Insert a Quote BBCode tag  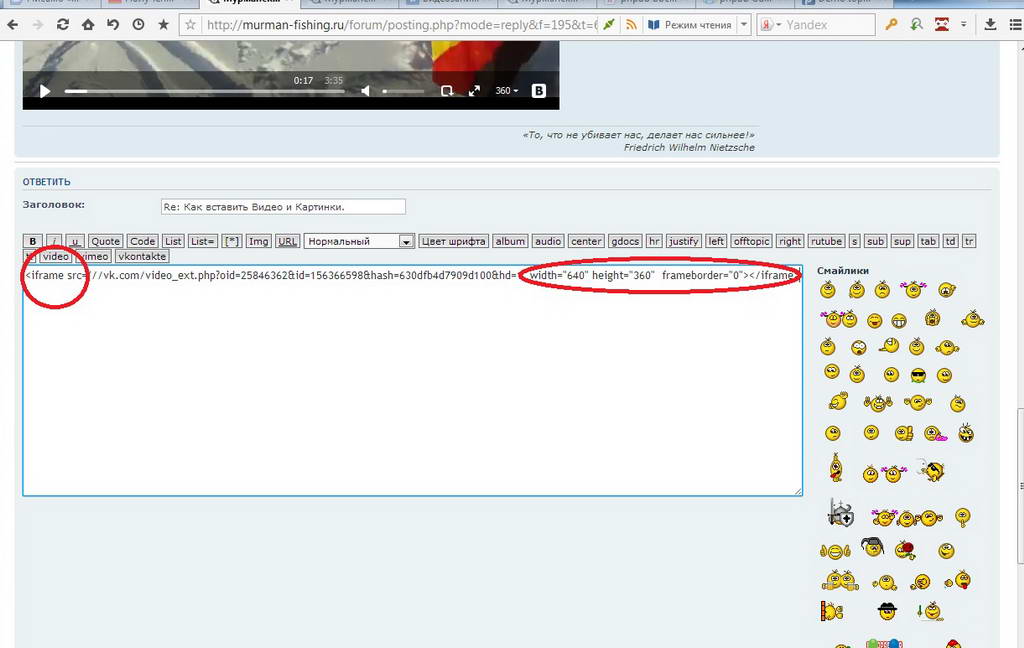pos(105,241)
